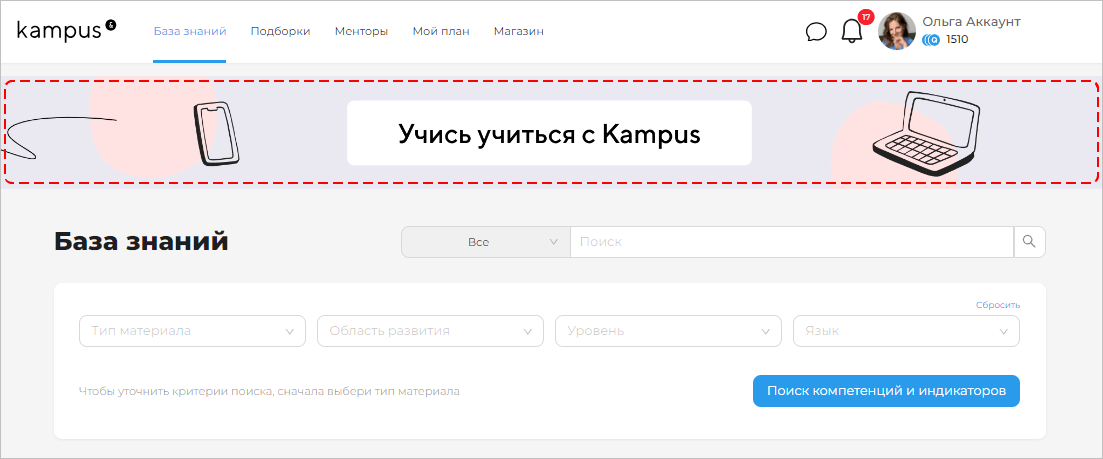Go to the Менторы tab

(x=362, y=31)
